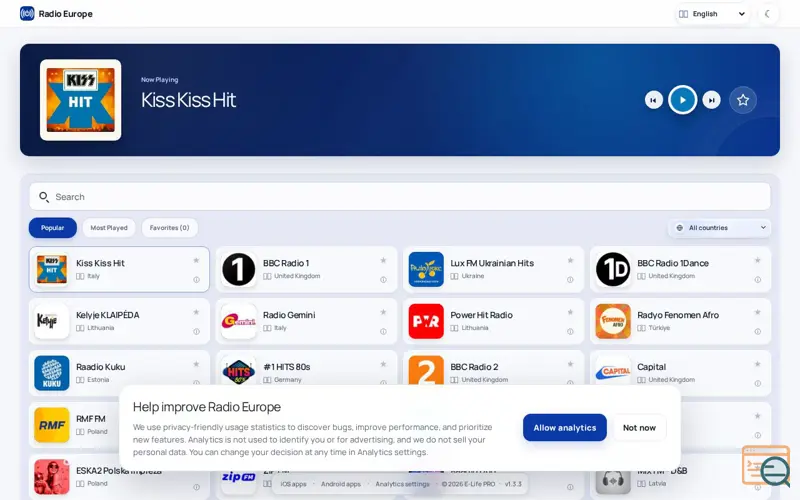Click the BBC Radio 1Dance logo
Image resolution: width=800 pixels, height=500 pixels.
[x=613, y=269]
